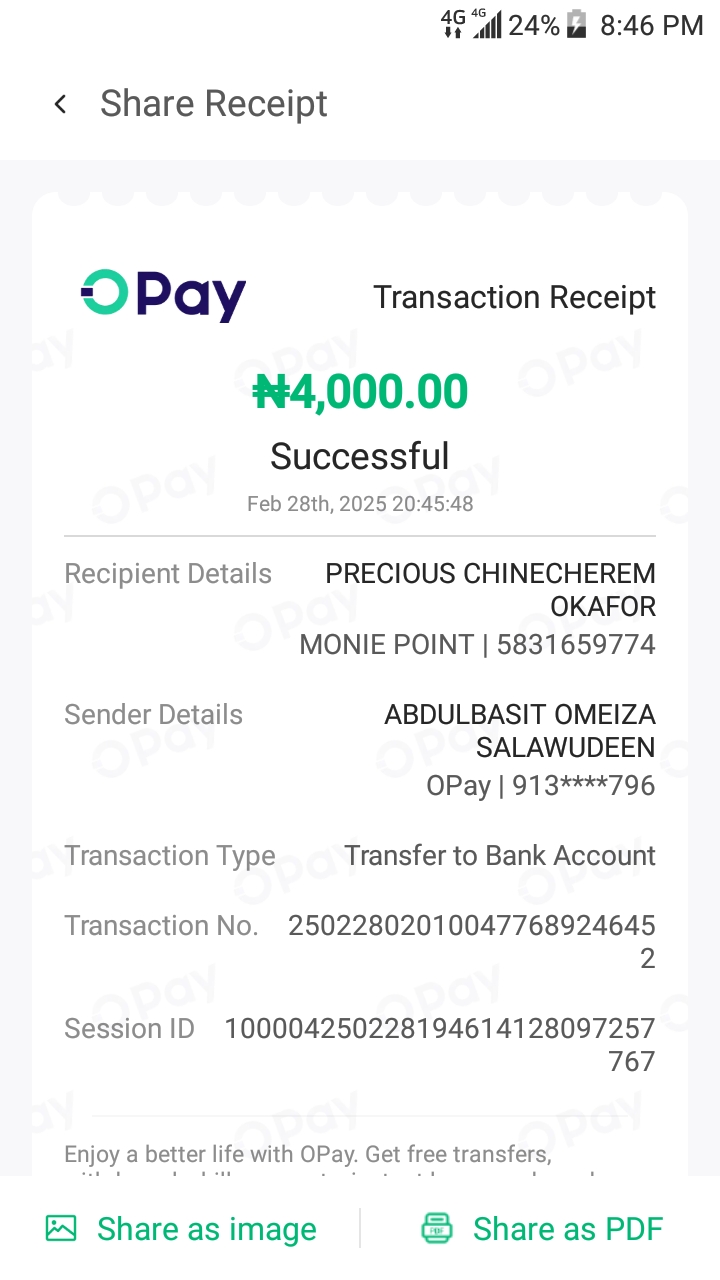Tap the masked OPay number 913****796
Viewport: 720px width, 1280px height.
[584, 786]
